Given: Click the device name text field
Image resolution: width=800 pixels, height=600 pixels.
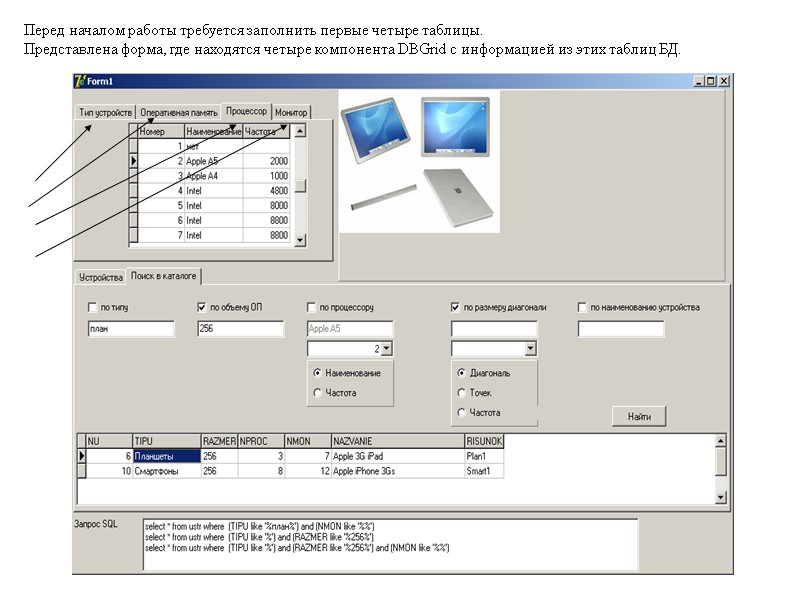Looking at the screenshot, I should 621,329.
